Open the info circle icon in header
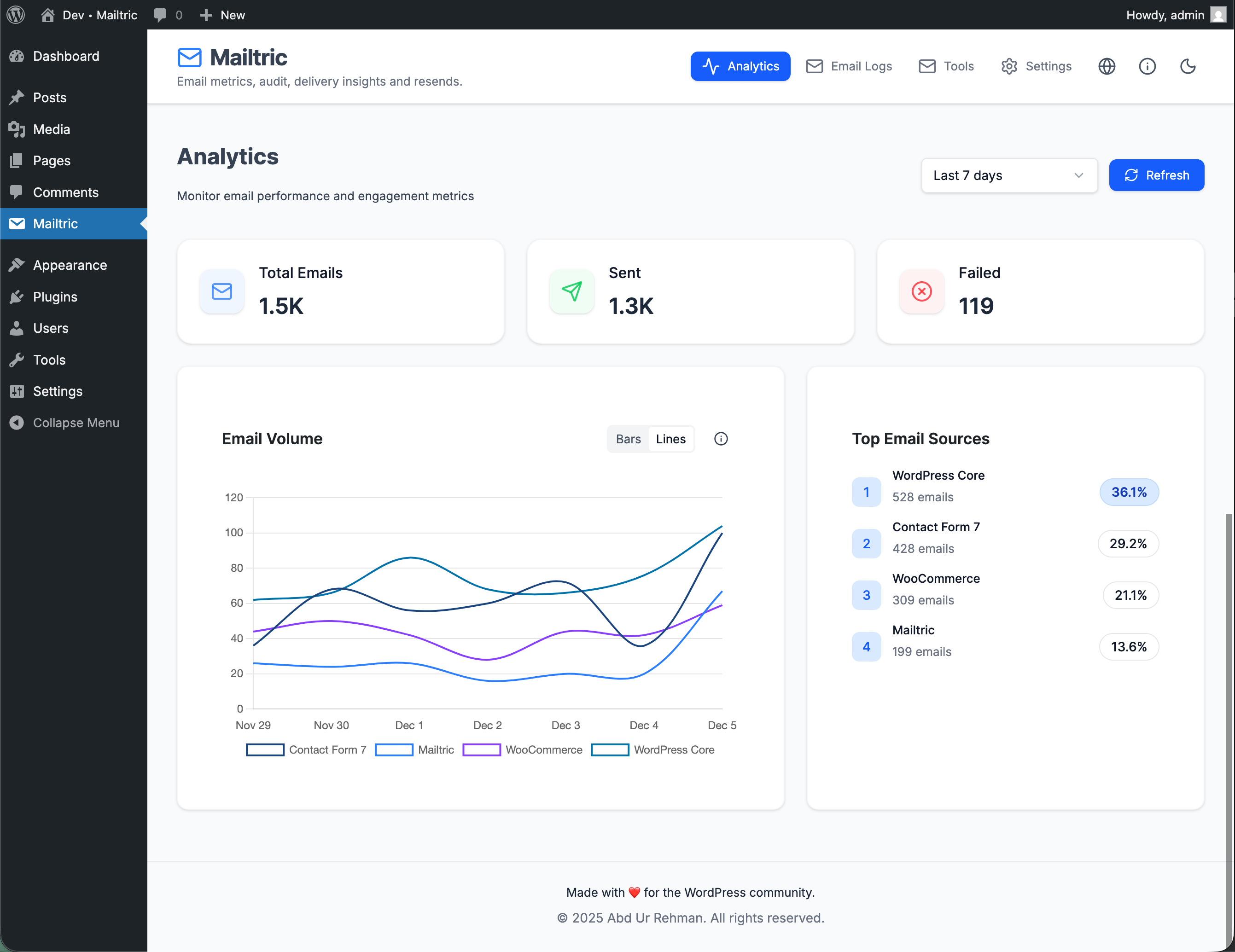This screenshot has height=952, width=1235. 1147,66
